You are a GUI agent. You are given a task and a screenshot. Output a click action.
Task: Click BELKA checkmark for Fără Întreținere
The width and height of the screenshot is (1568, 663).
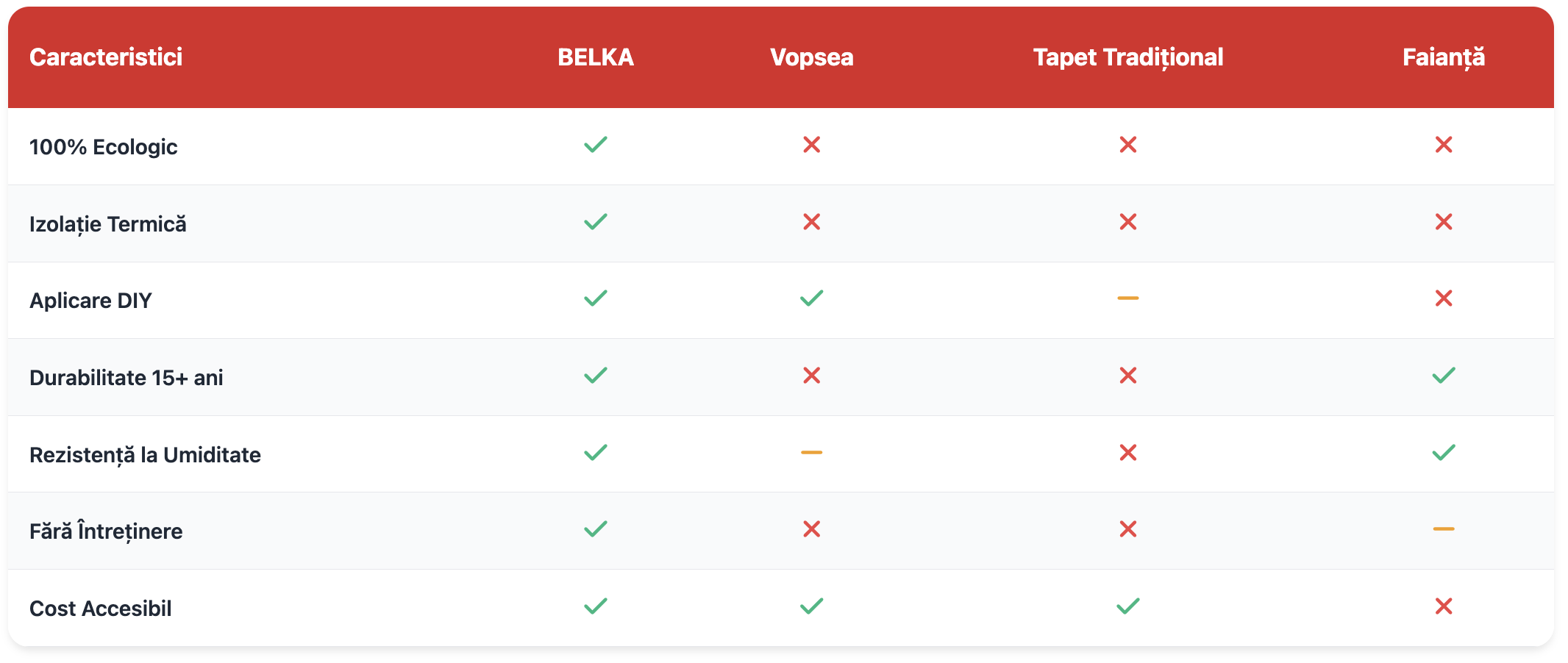(595, 529)
